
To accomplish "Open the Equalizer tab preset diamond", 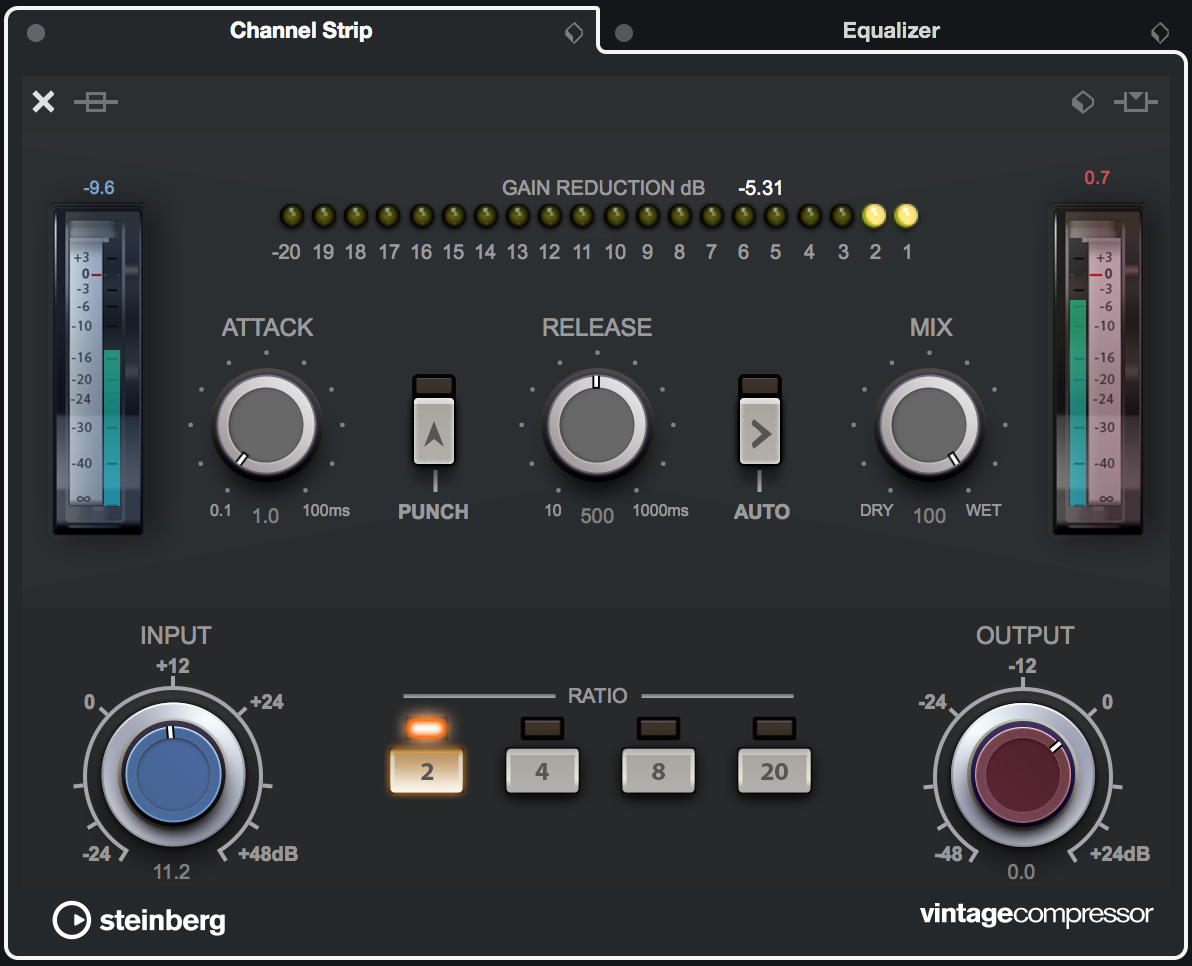I will click(x=1159, y=33).
